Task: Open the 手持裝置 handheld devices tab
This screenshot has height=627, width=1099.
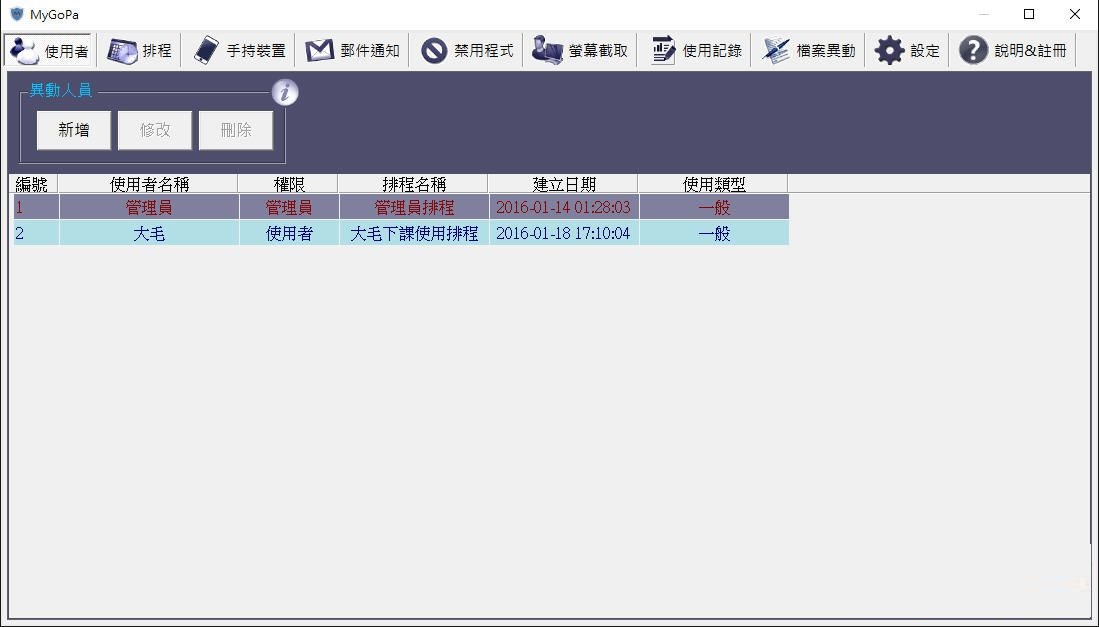Action: tap(238, 50)
